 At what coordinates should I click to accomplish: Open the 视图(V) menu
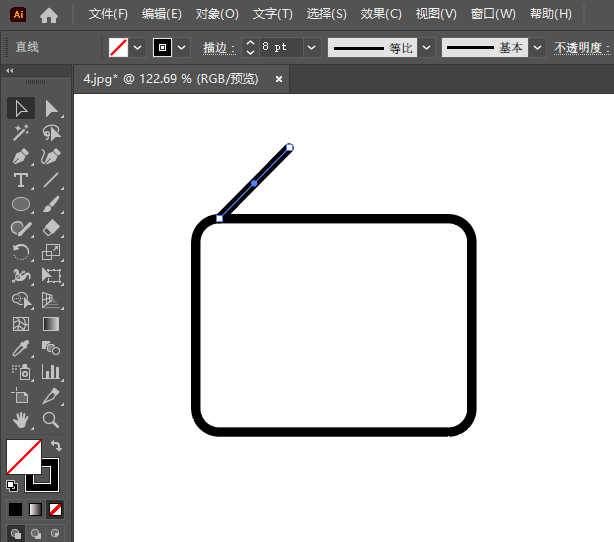[436, 14]
